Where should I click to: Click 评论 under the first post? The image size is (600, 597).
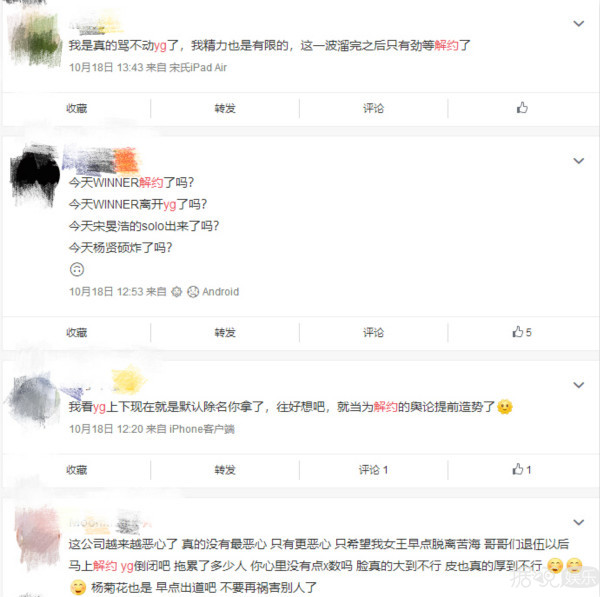point(373,109)
